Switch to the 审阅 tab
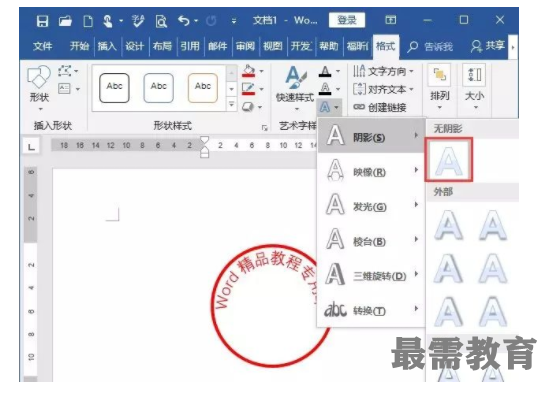The image size is (543, 393). (x=245, y=46)
